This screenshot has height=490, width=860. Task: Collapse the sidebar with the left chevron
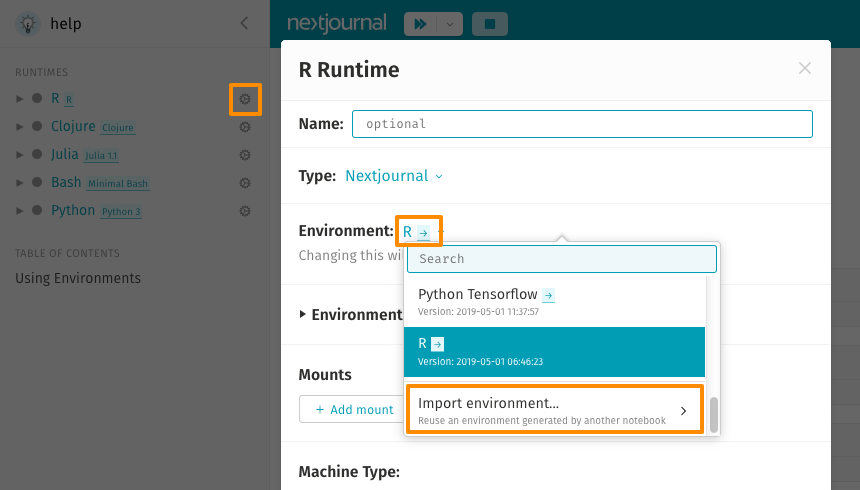pyautogui.click(x=245, y=24)
